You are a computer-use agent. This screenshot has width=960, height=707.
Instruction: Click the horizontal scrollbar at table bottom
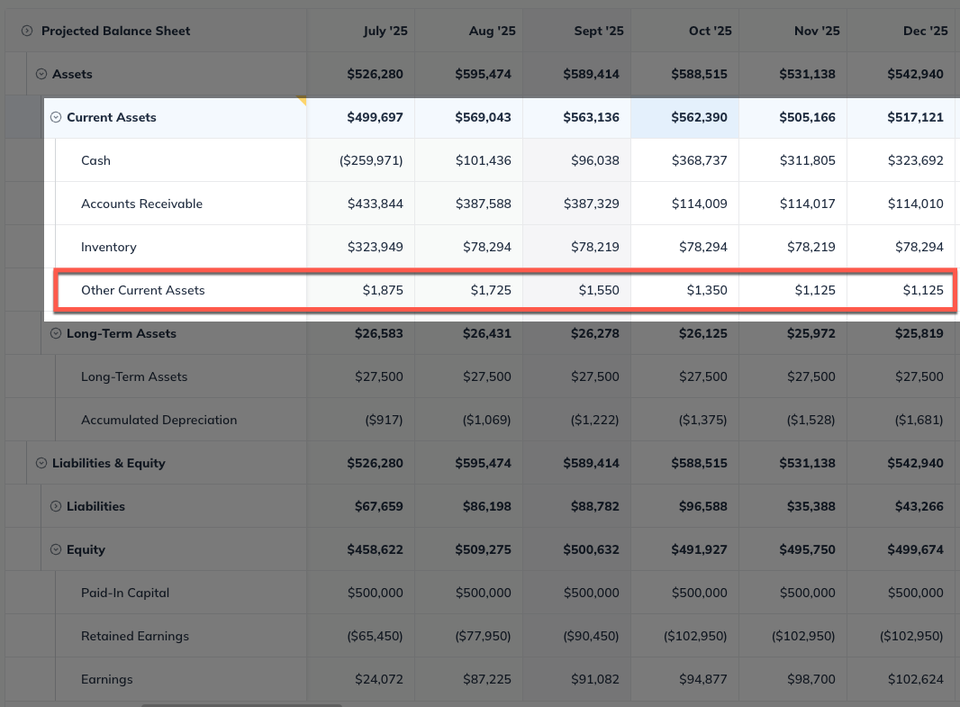pyautogui.click(x=242, y=705)
